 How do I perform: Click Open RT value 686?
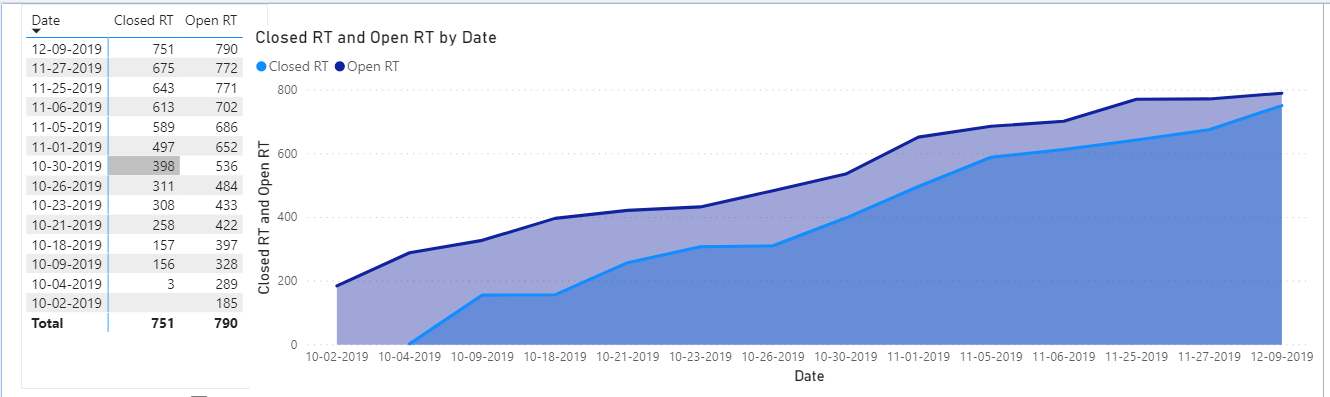pyautogui.click(x=227, y=127)
